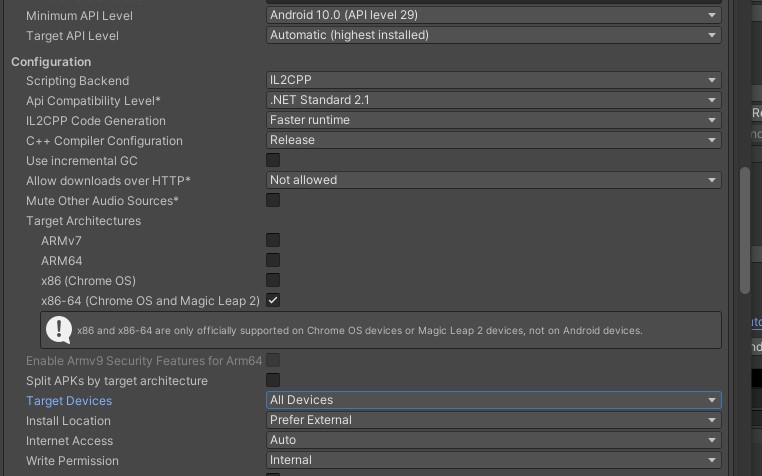Viewport: 762px width, 476px height.
Task: Enable the x86 (Chrome OS) checkbox
Action: [273, 280]
